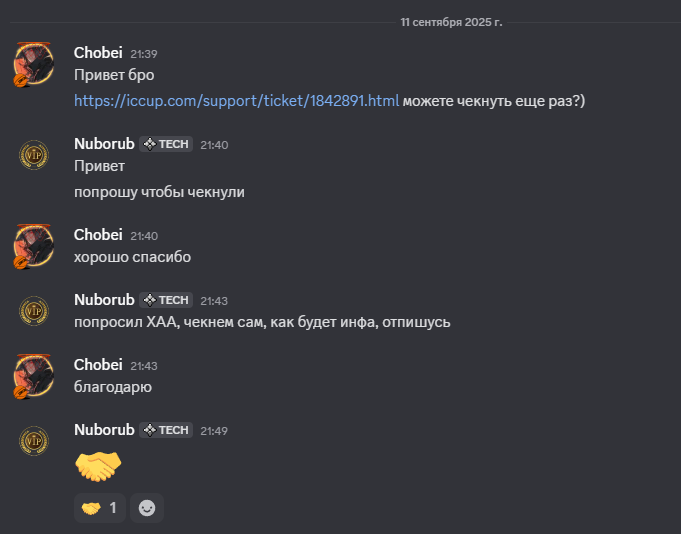Click Chobei's avatar on the 21:39 message
This screenshot has width=681, height=534.
[33, 64]
